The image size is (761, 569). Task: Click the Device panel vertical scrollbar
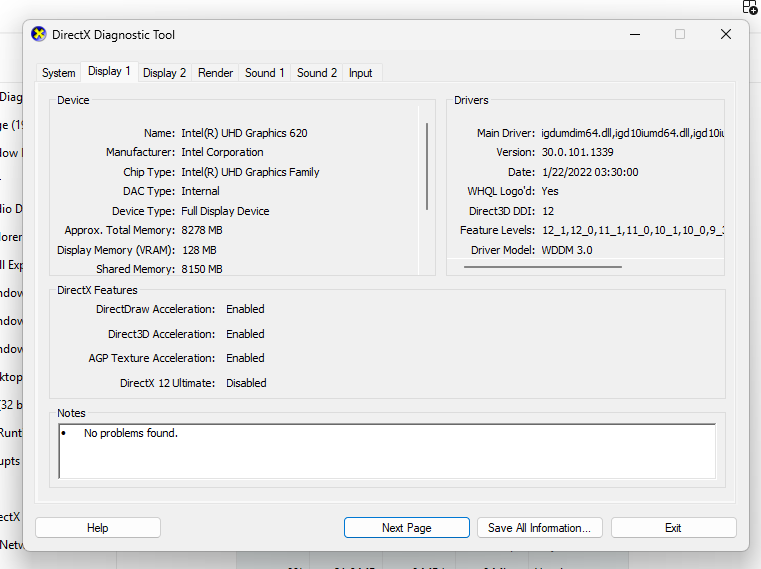427,165
